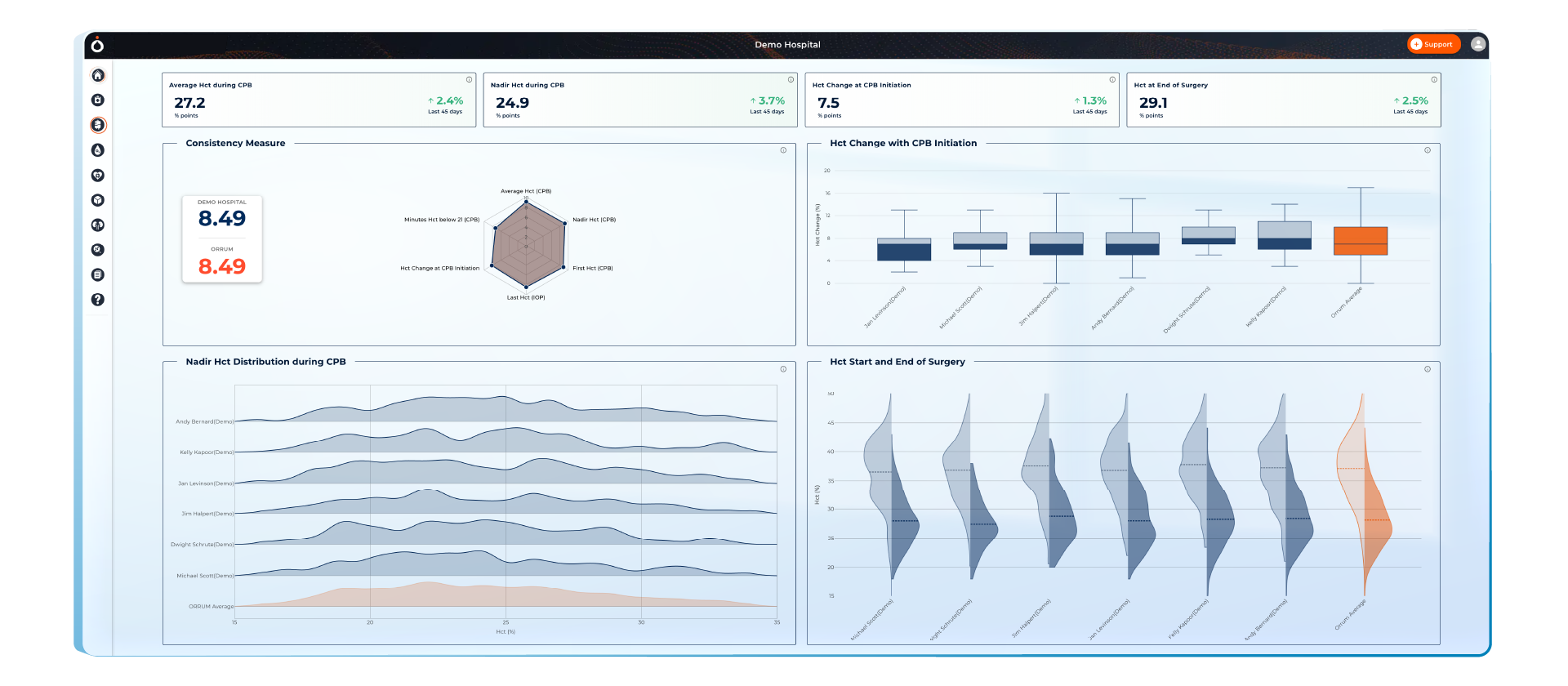This screenshot has width=1568, height=686.
Task: Click Jan Levinson box in box plot
Action: pyautogui.click(x=904, y=249)
